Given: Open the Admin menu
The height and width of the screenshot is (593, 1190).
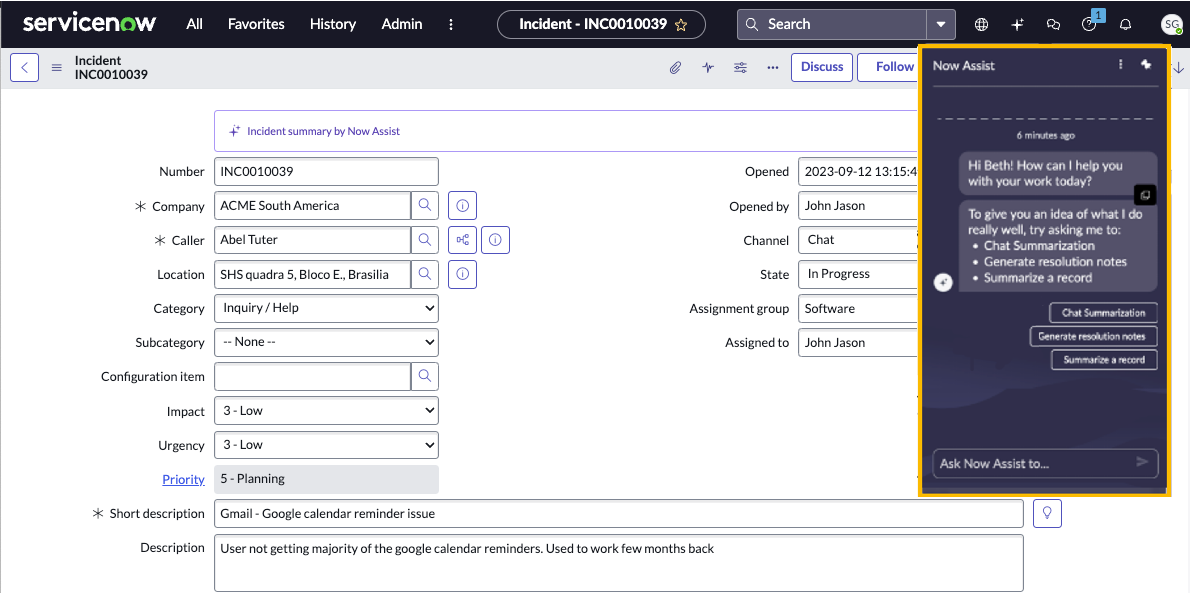Looking at the screenshot, I should (x=402, y=24).
